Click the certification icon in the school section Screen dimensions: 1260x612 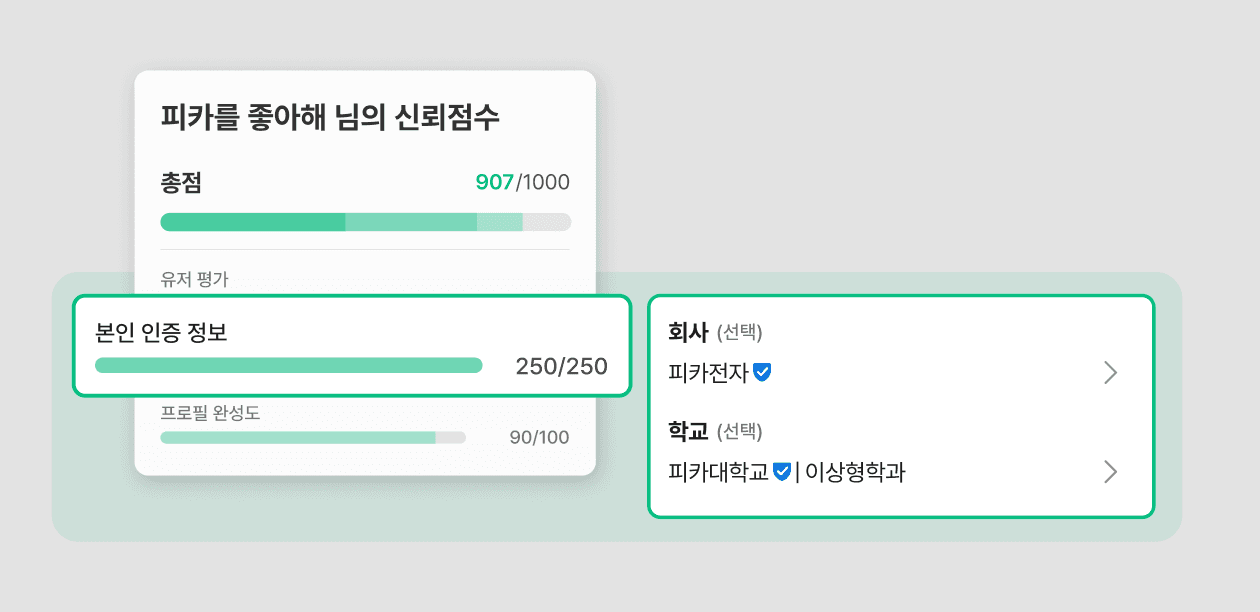point(783,472)
